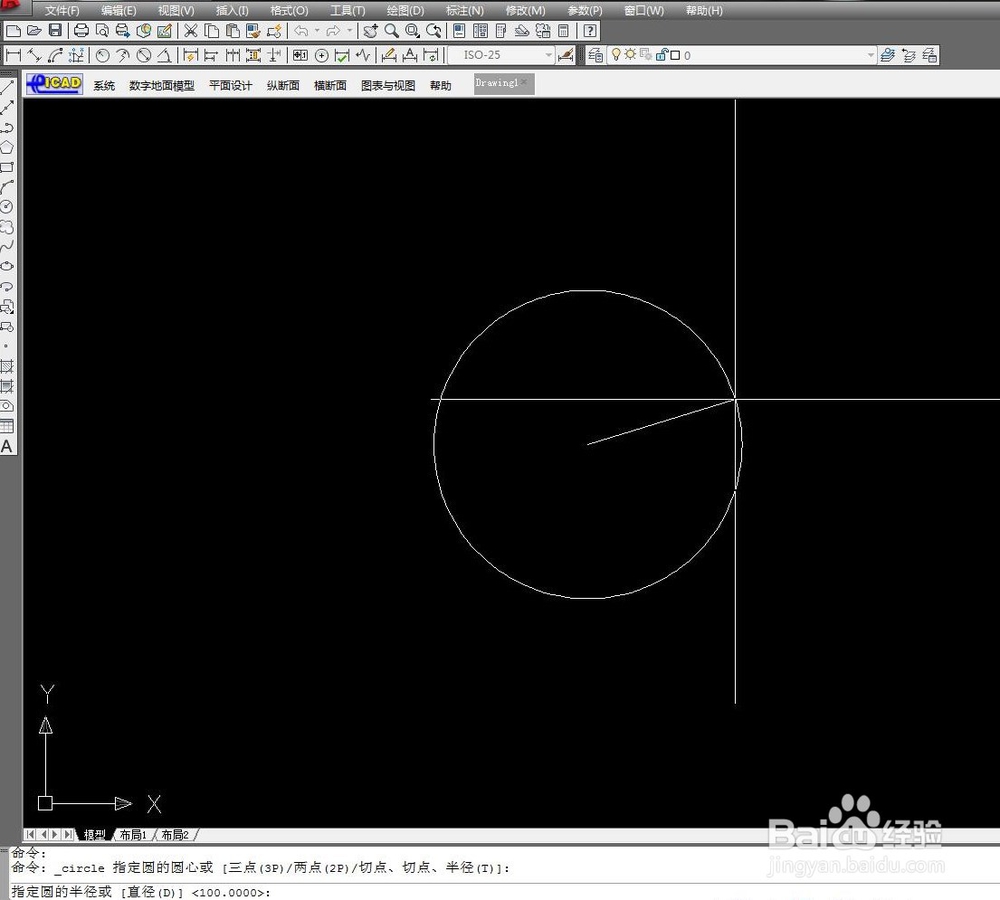The image size is (1000, 900).
Task: Open the 编辑(E) menu
Action: coord(119,11)
